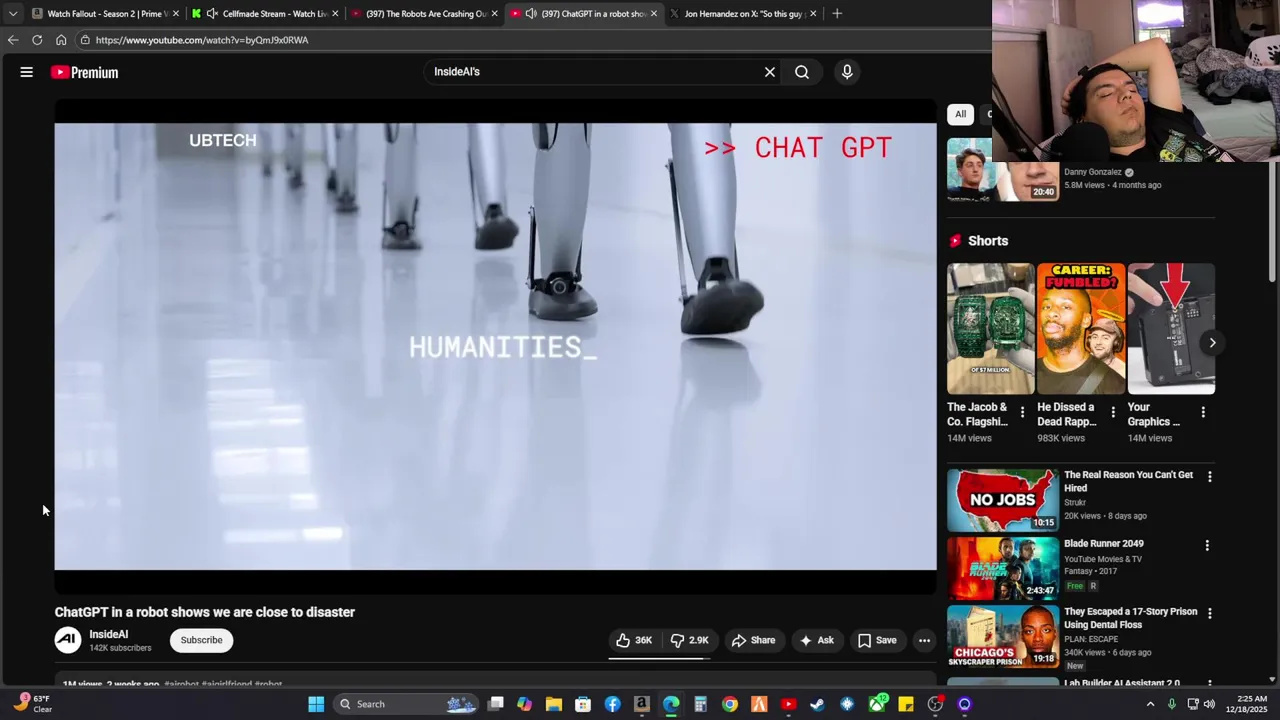Open options for Your Graphics short
This screenshot has height=720, width=1280.
(1203, 412)
